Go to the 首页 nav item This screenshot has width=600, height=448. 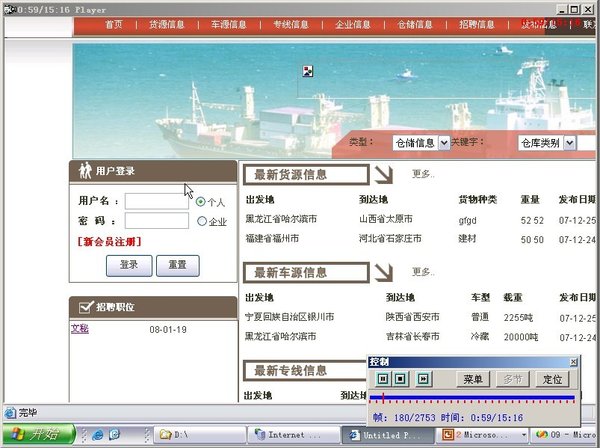[114, 24]
